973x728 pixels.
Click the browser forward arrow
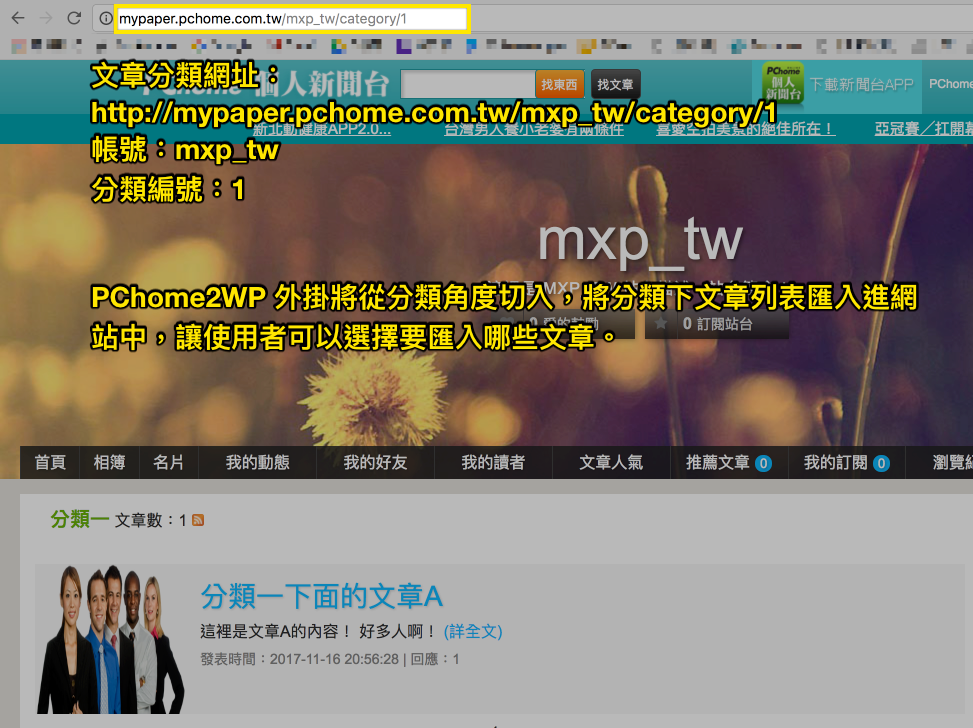pos(46,18)
